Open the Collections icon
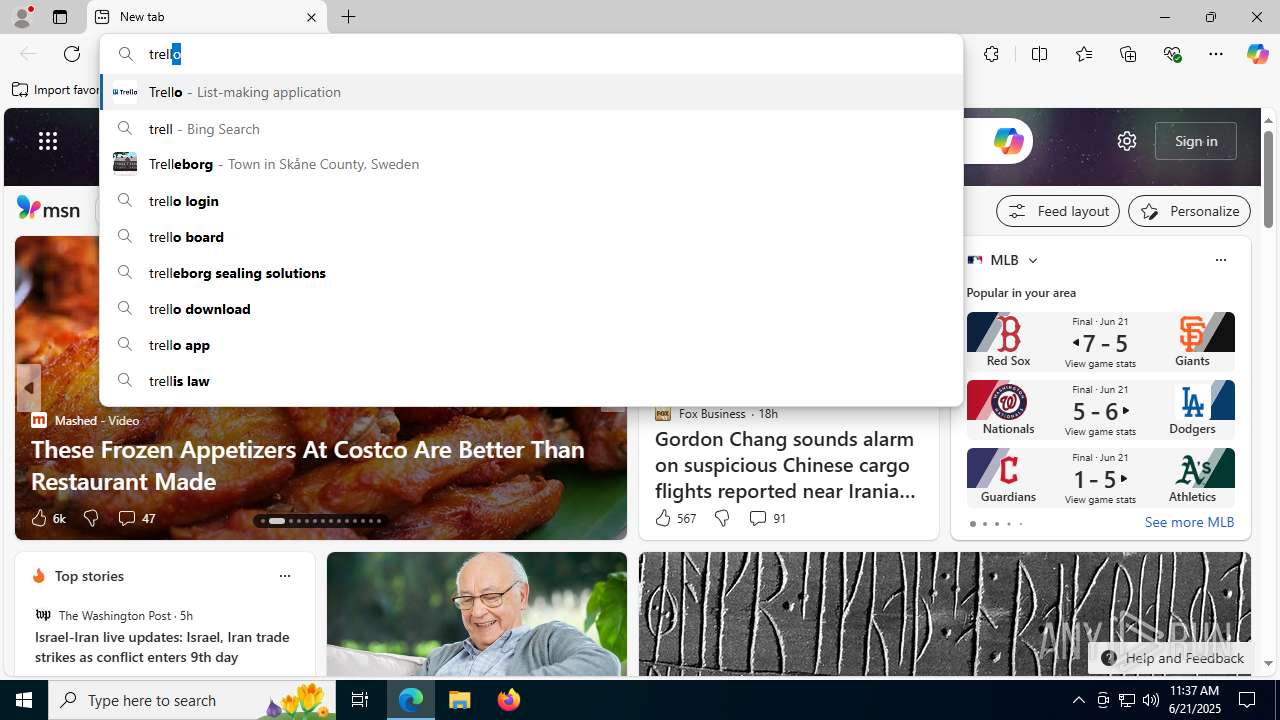1280x720 pixels. 1128,54
